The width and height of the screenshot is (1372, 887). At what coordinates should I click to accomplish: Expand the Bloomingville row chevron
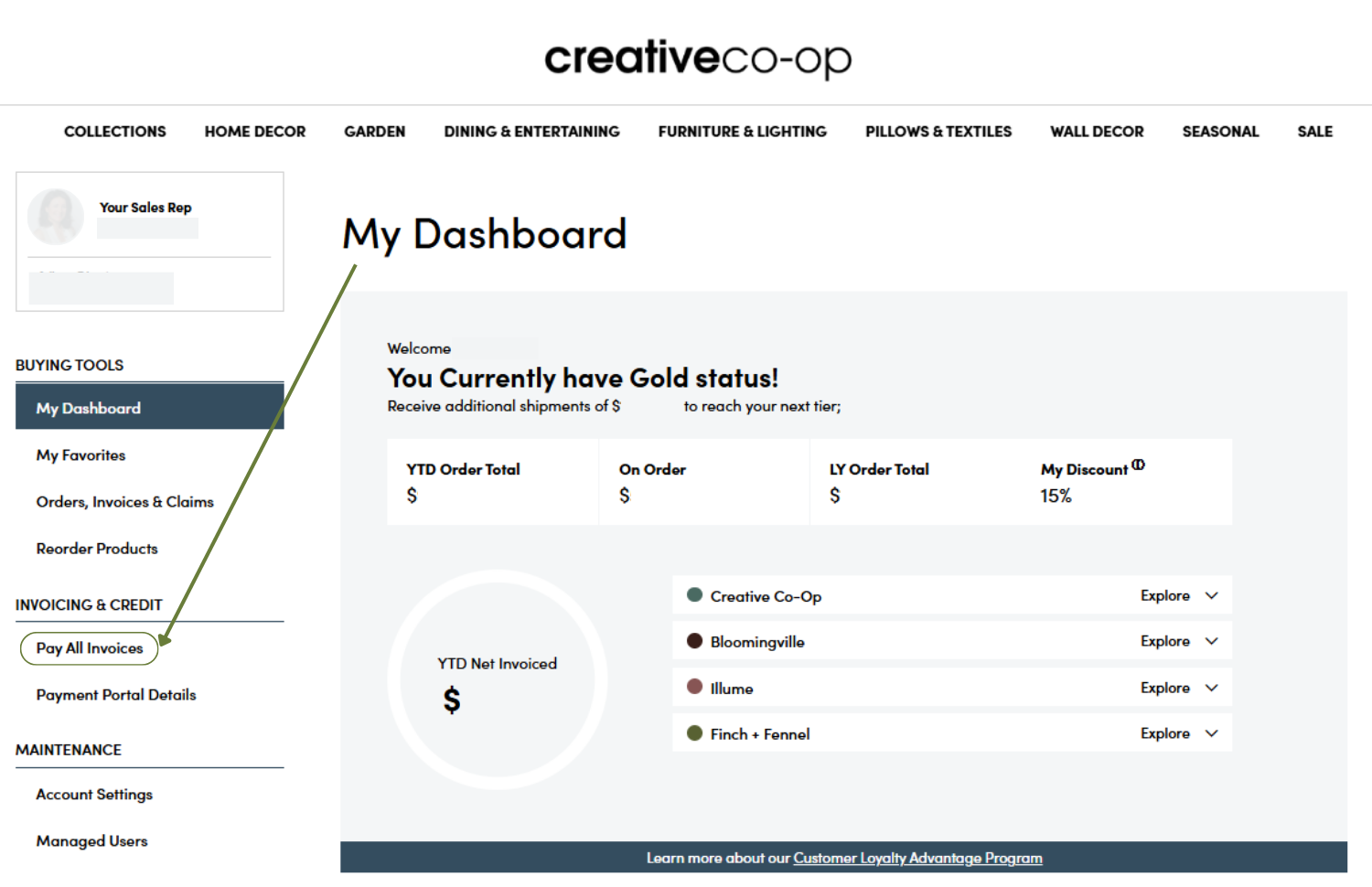(x=1212, y=641)
